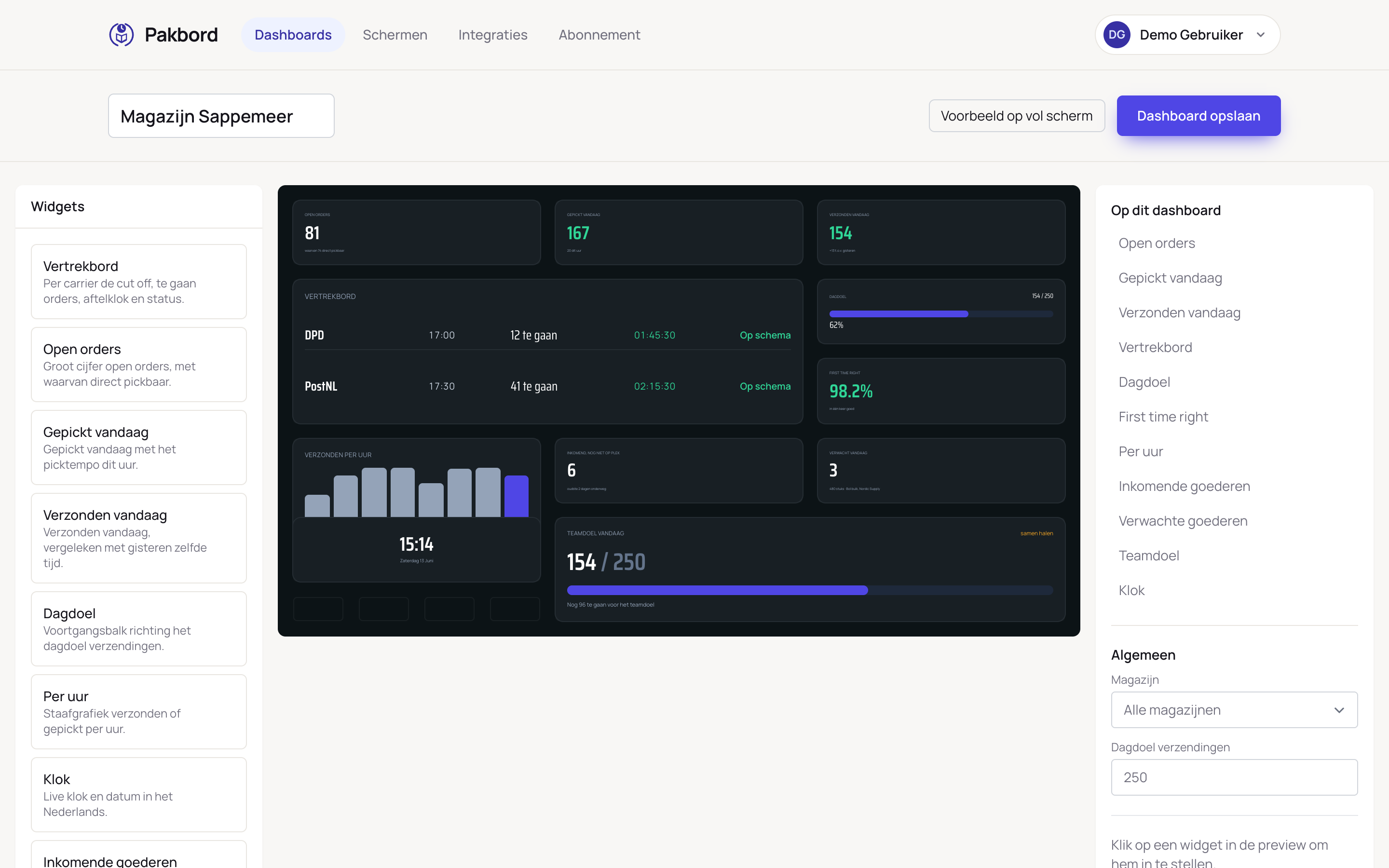Add the Gepickt vandaag widget card
This screenshot has width=1389, height=868.
tap(139, 447)
